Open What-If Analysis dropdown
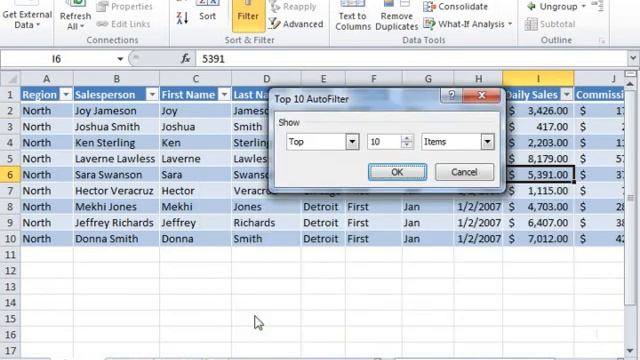Viewport: 640px width, 360px height. [x=468, y=24]
